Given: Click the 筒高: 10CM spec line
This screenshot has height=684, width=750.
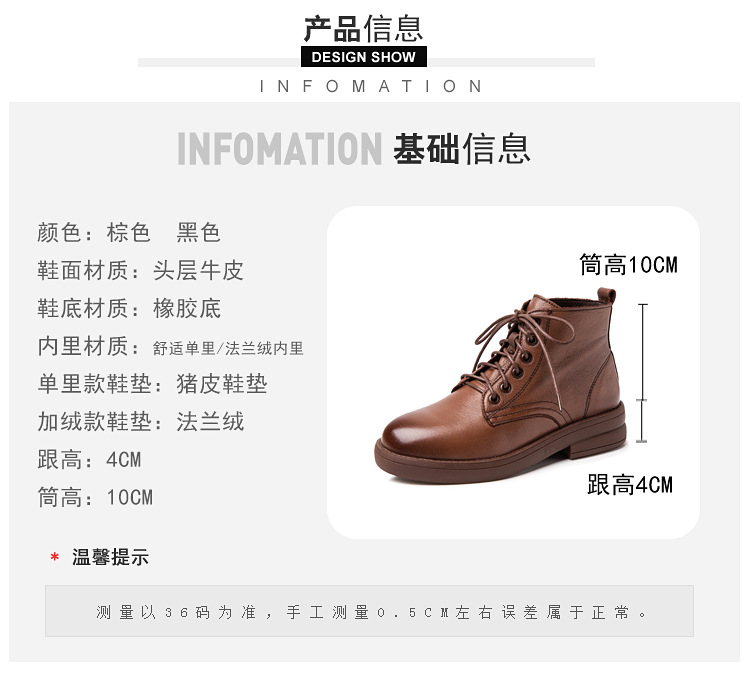Looking at the screenshot, I should 95,497.
